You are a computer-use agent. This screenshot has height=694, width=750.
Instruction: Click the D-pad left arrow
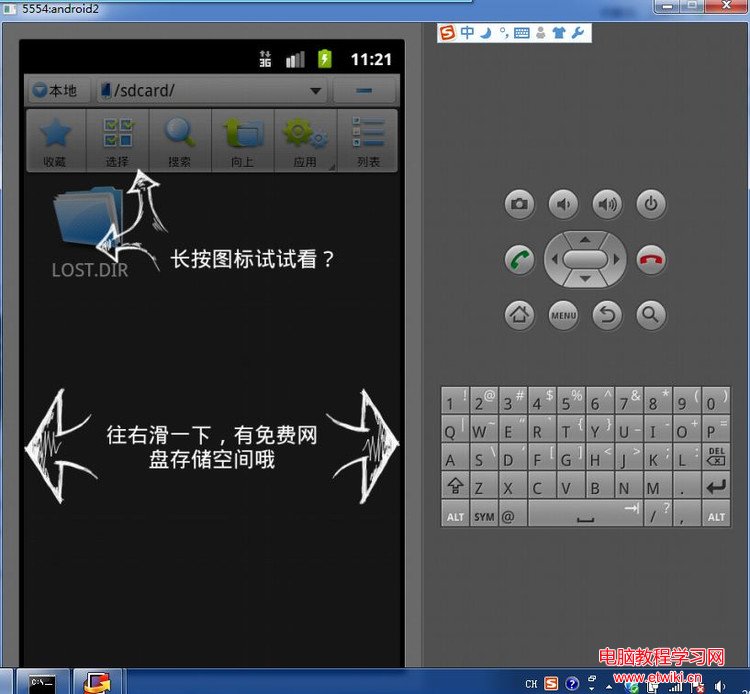(x=554, y=259)
